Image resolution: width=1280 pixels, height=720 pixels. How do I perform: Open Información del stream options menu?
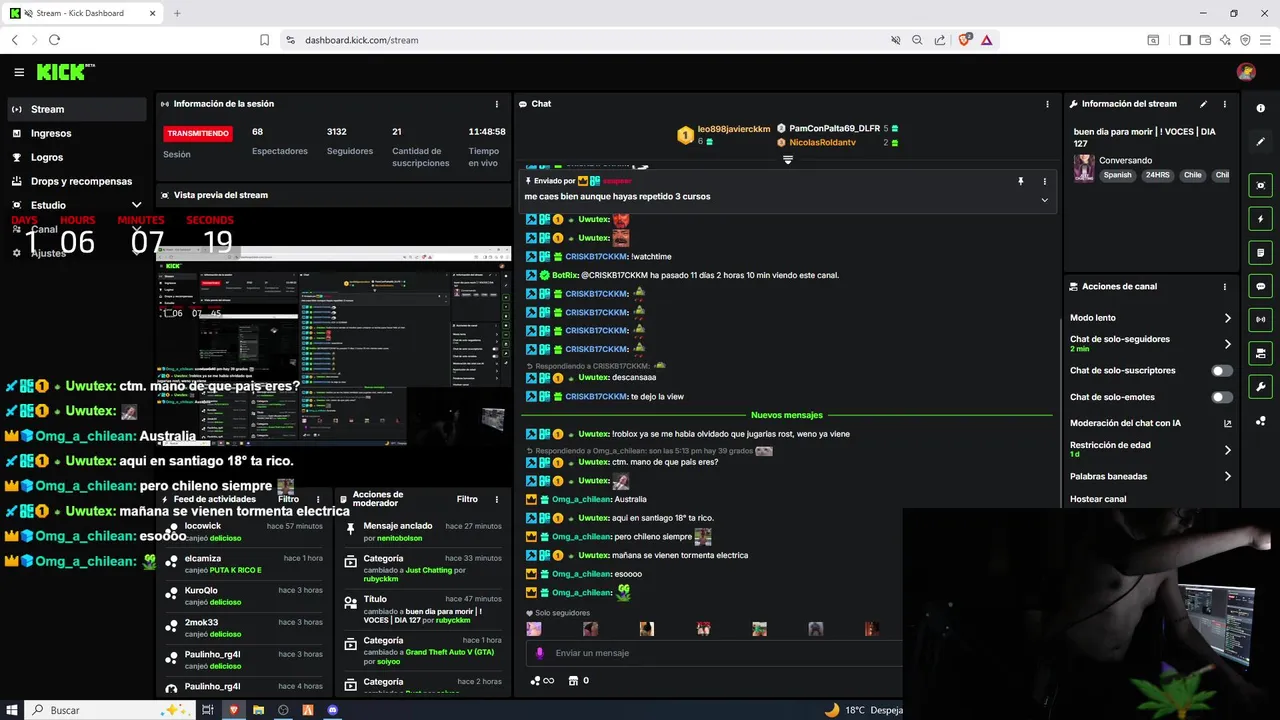pyautogui.click(x=1225, y=104)
